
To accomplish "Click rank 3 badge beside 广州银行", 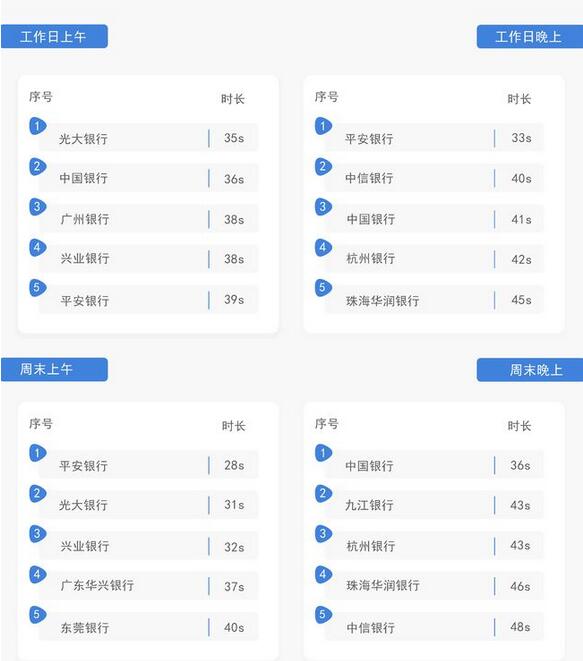I will coord(38,207).
